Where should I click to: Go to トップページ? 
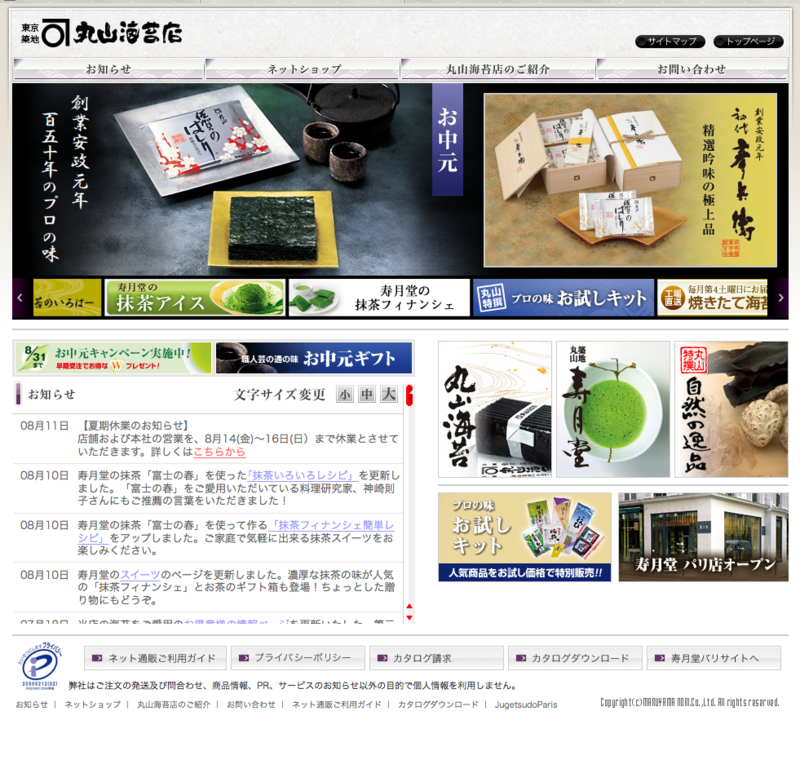tap(748, 41)
